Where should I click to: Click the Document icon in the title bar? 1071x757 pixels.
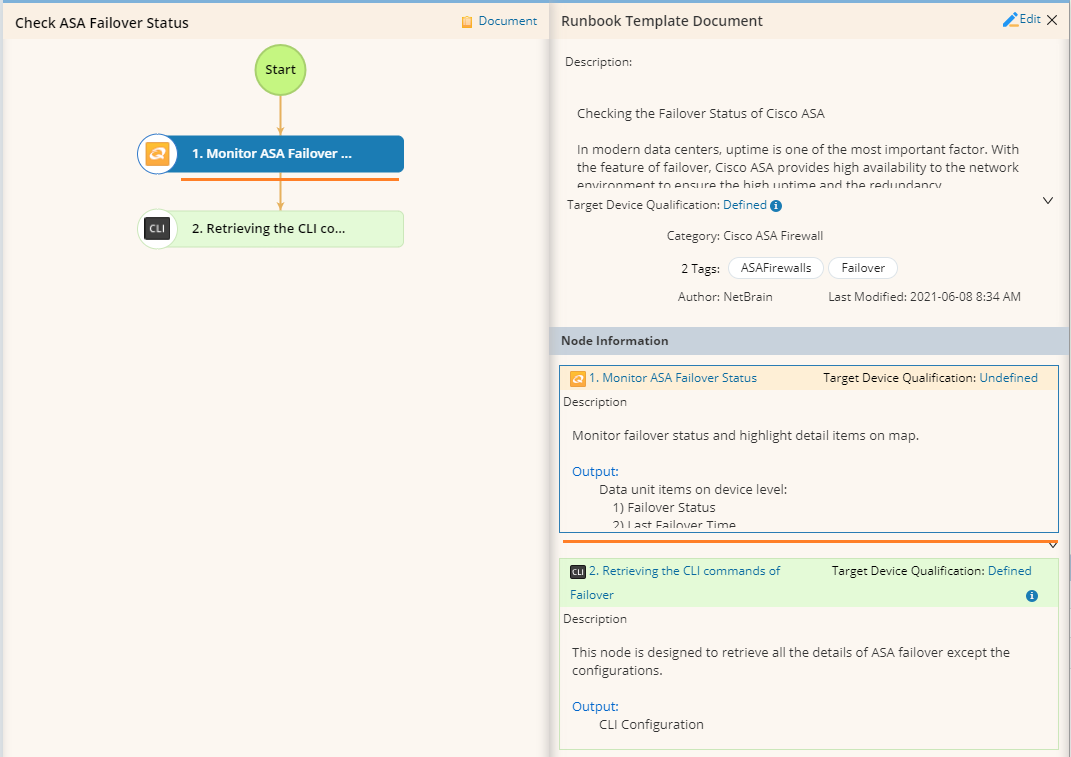465,20
